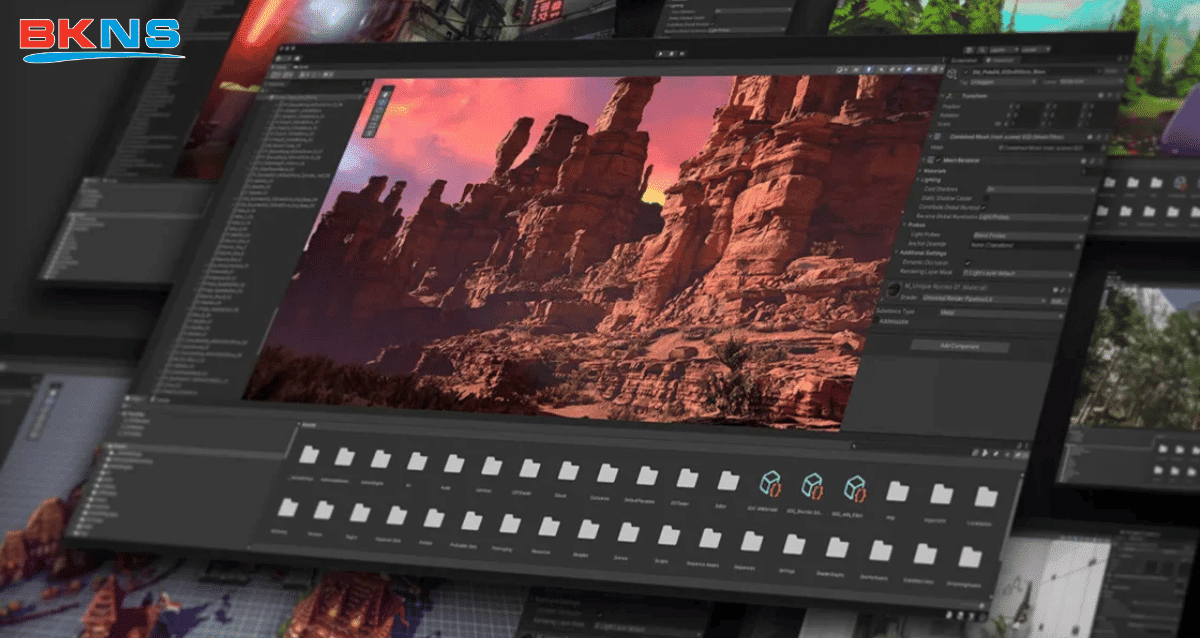Click the BKNS logo

coord(100,37)
